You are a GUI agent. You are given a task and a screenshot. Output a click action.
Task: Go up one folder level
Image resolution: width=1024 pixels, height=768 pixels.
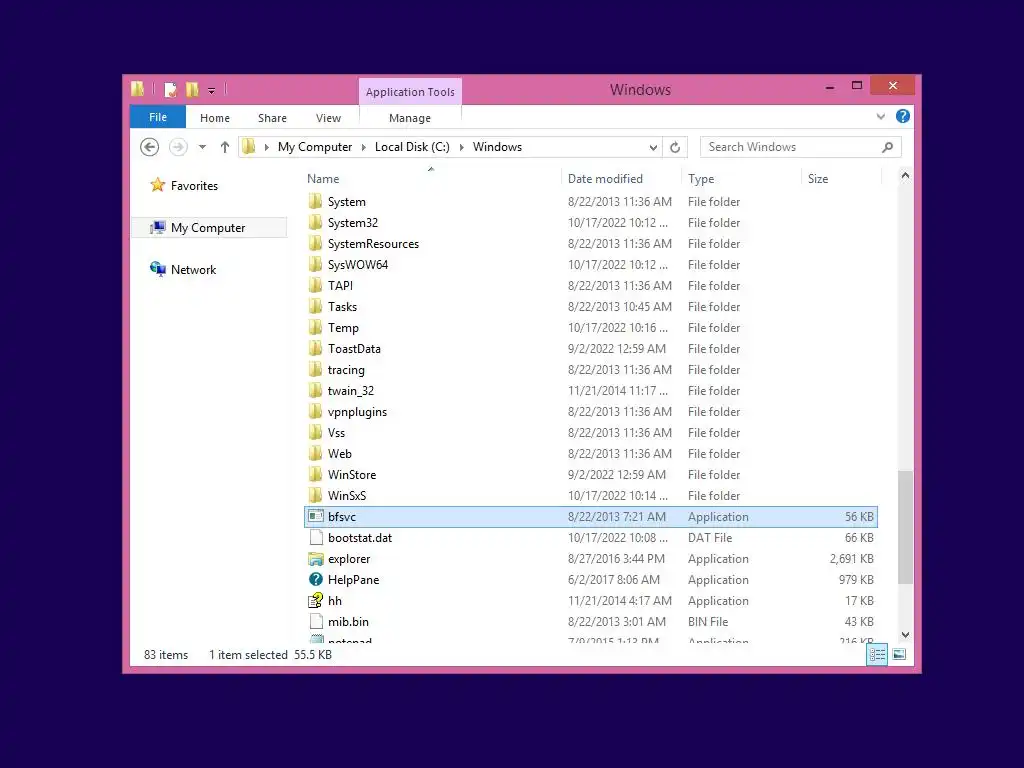225,147
